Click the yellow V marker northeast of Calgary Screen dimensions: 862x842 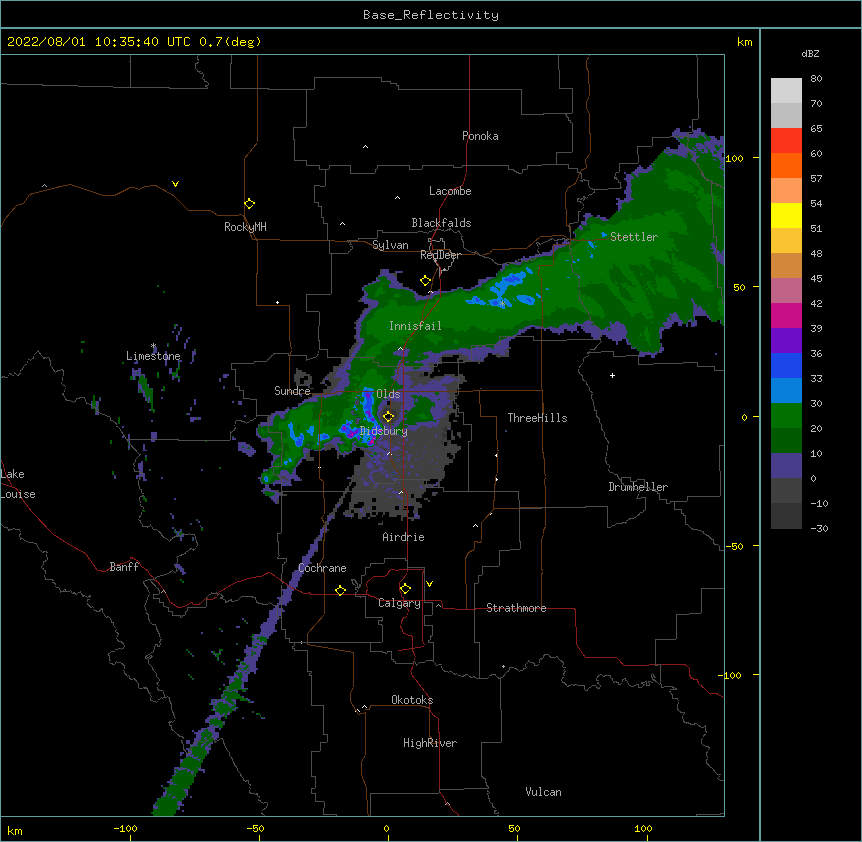pyautogui.click(x=429, y=584)
